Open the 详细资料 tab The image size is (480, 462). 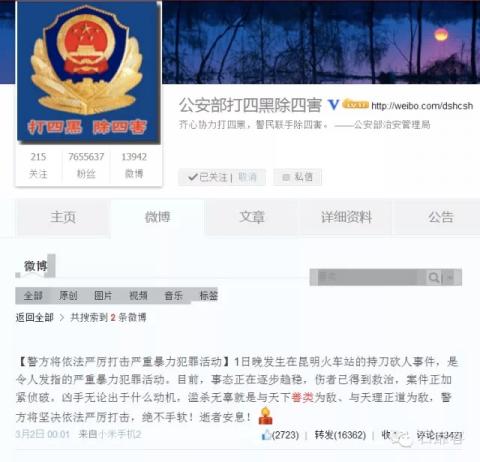pyautogui.click(x=346, y=217)
